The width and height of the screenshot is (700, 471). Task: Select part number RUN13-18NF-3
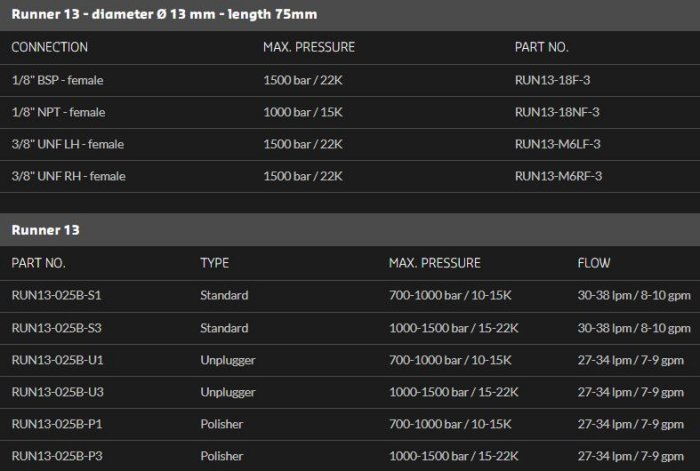click(563, 112)
